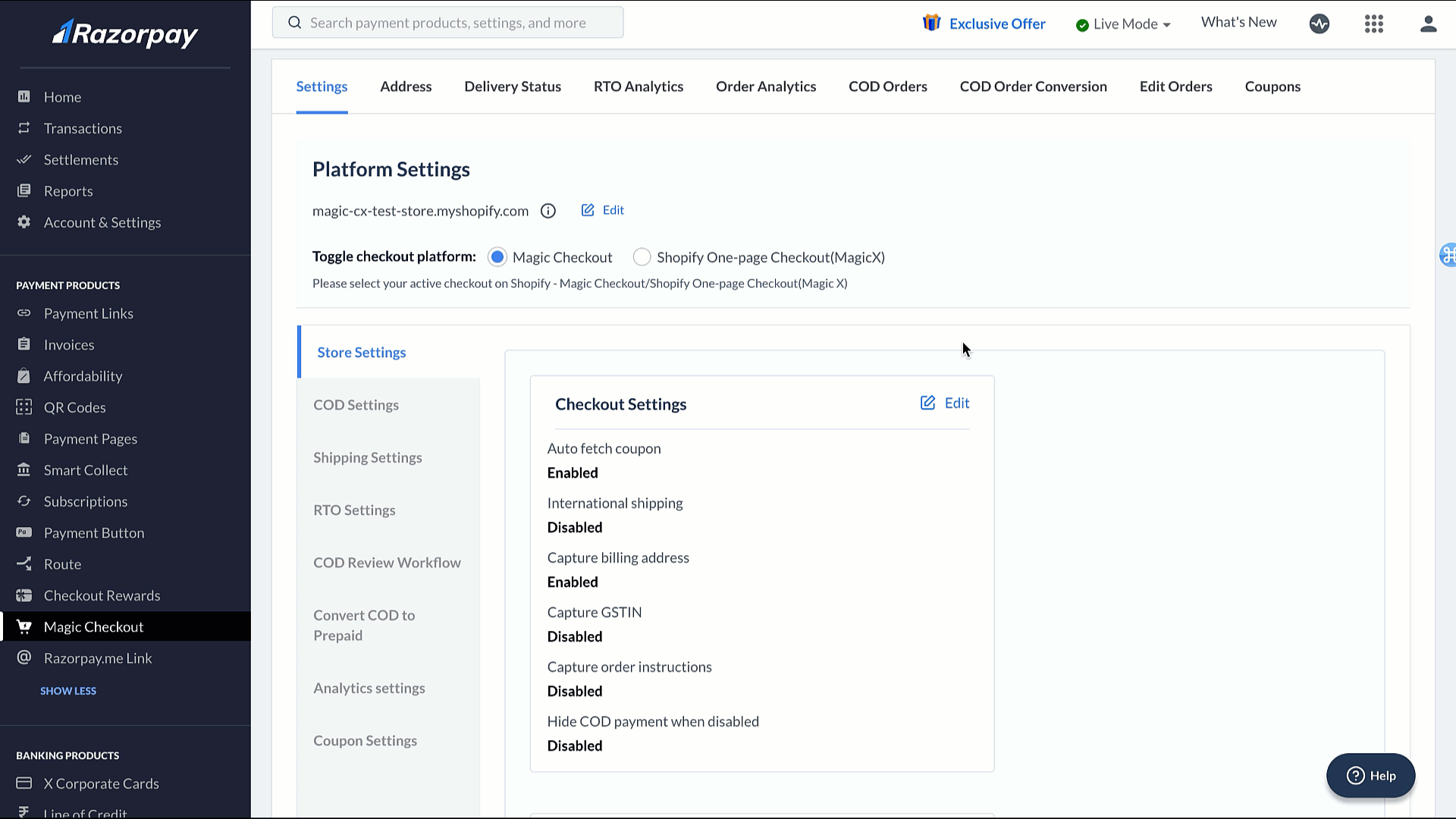Select Magic Checkout sidebar icon

click(24, 627)
